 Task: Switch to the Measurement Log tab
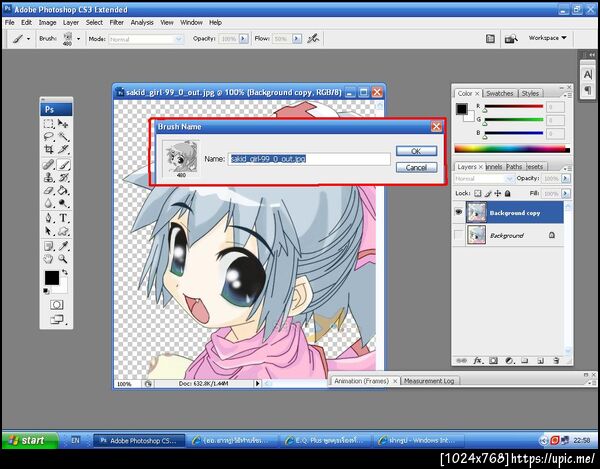click(x=429, y=381)
